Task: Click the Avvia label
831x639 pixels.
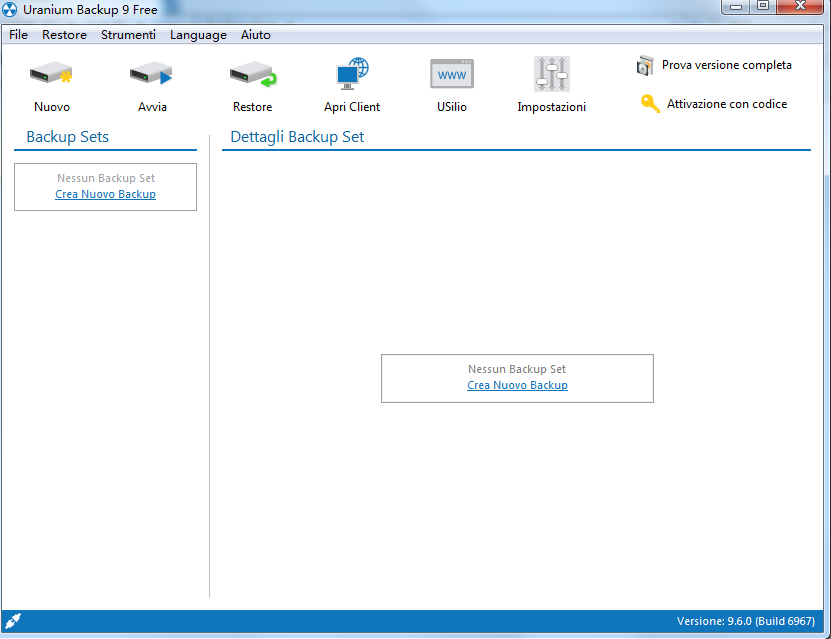Action: coord(152,107)
